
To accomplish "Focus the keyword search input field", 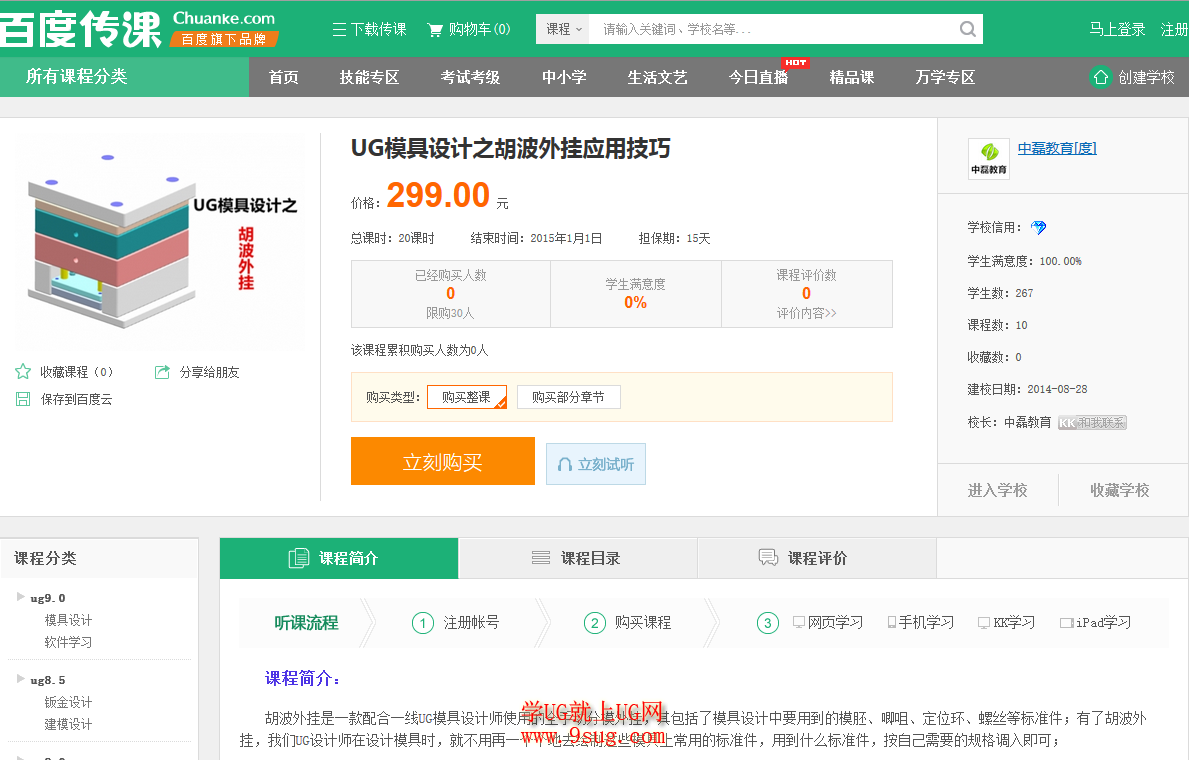I will [773, 29].
